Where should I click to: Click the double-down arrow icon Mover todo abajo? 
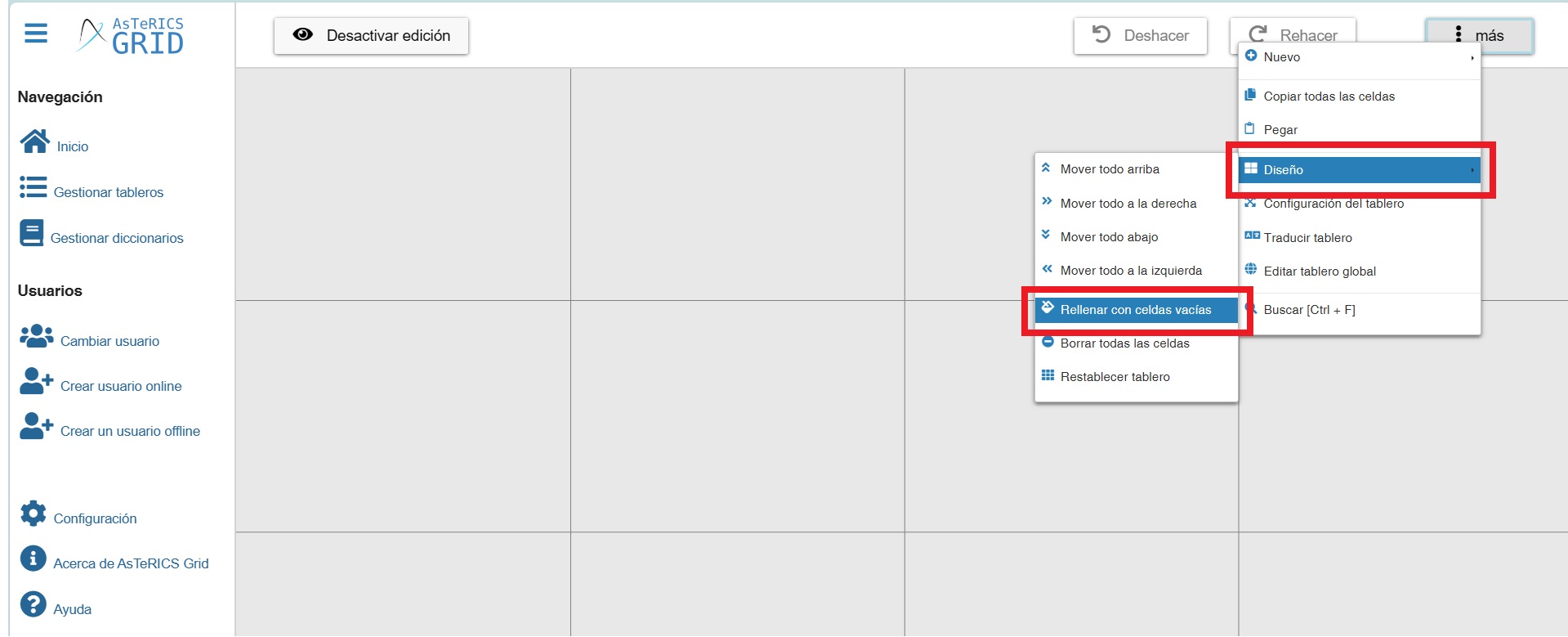click(1046, 235)
